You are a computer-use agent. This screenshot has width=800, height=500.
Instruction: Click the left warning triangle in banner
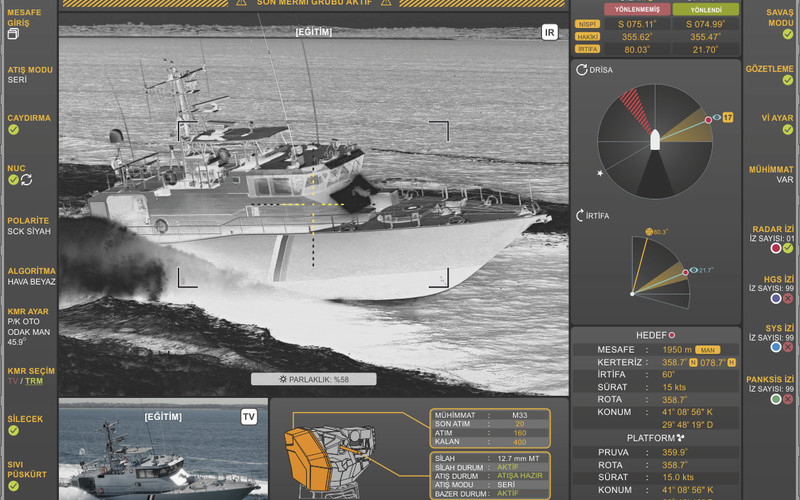pyautogui.click(x=241, y=3)
